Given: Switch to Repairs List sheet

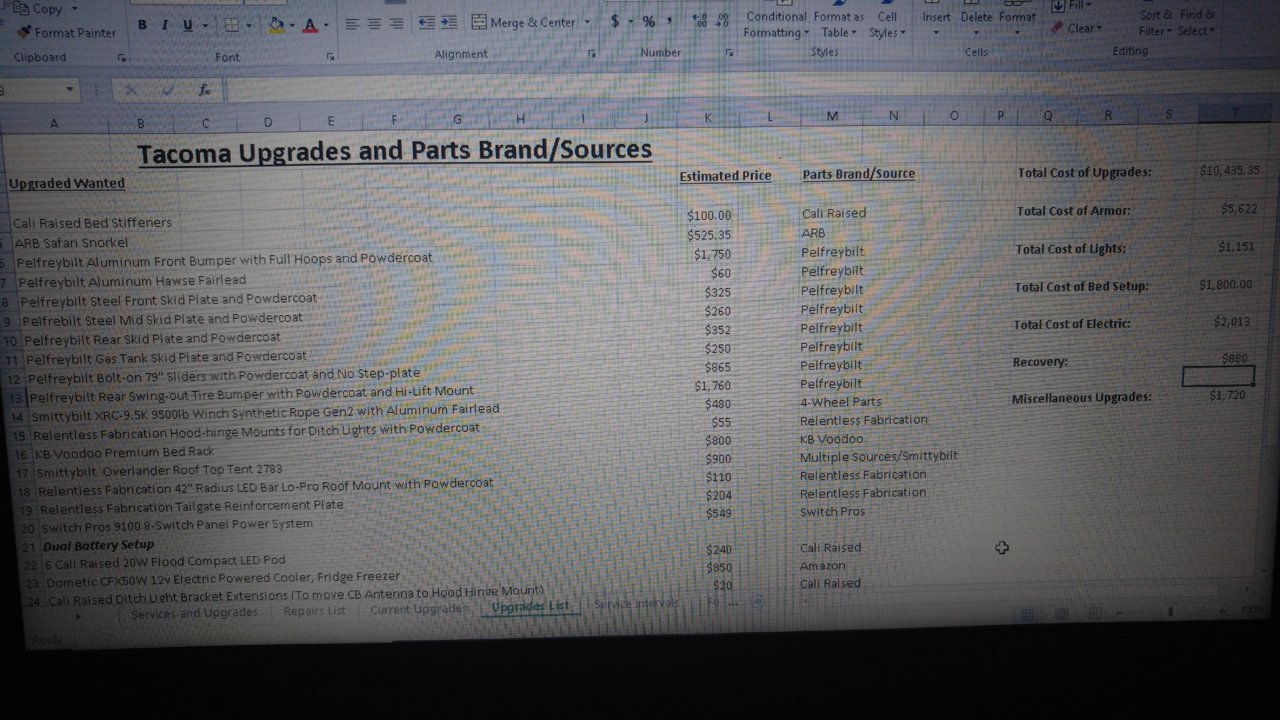Looking at the screenshot, I should click(314, 610).
